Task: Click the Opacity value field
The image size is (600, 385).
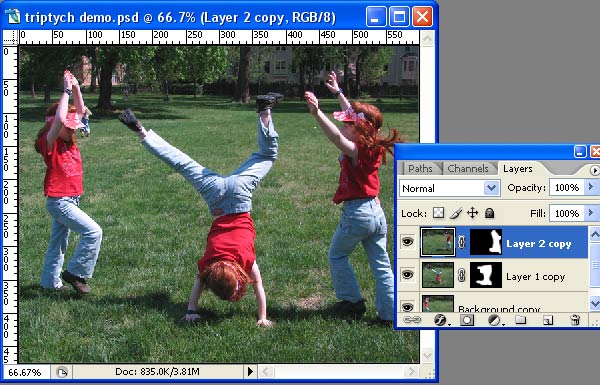Action: pos(567,187)
